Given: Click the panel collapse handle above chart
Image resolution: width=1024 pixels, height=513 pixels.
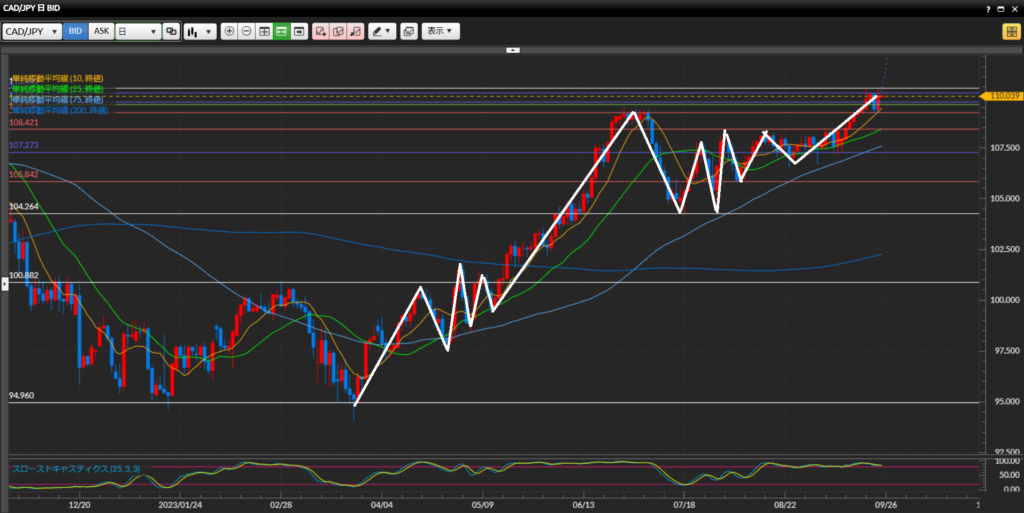Looking at the screenshot, I should click(512, 49).
